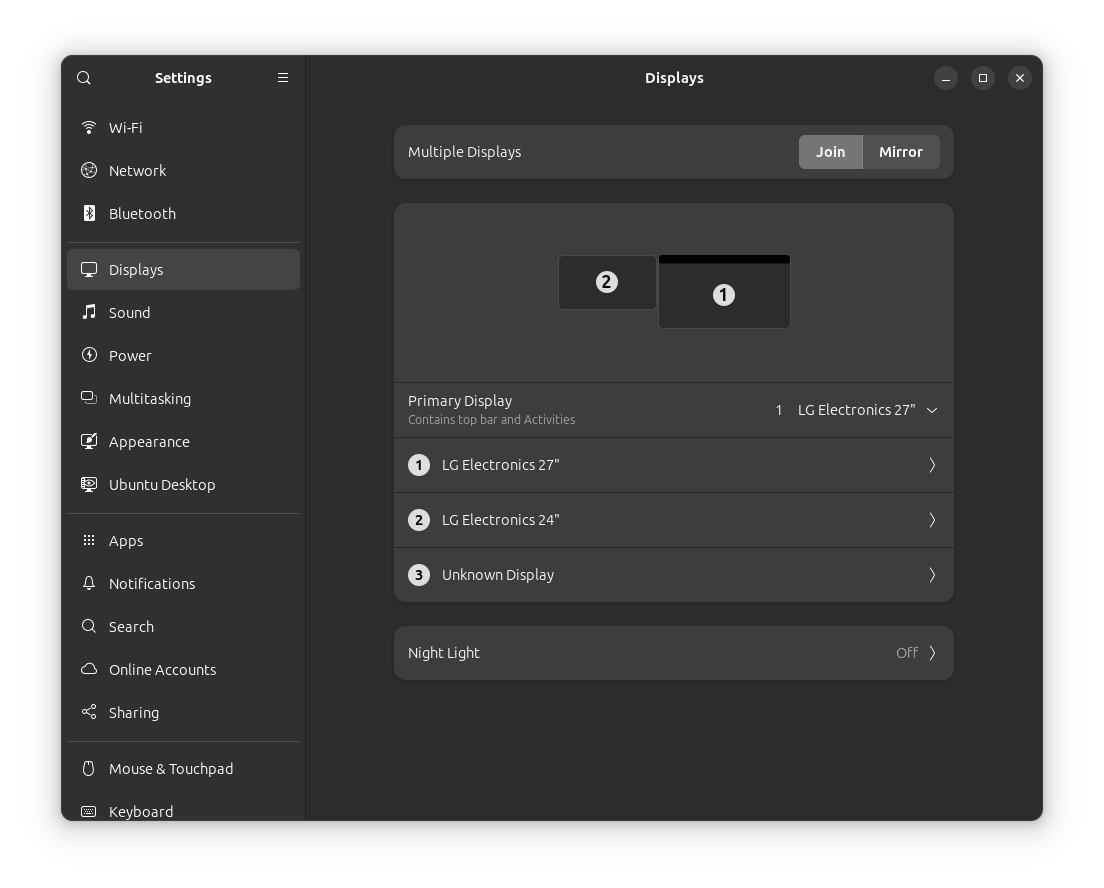Click the Notifications bell icon

tap(88, 583)
